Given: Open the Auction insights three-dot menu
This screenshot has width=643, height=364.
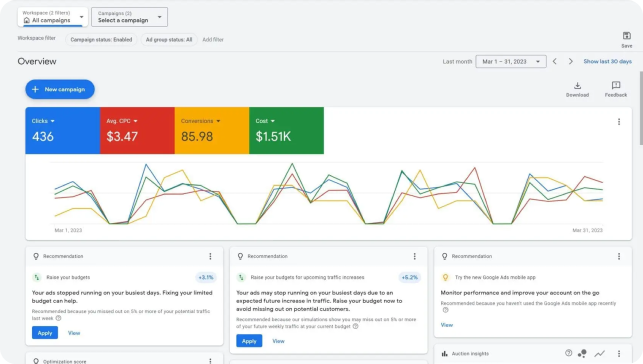Looking at the screenshot, I should pyautogui.click(x=619, y=353).
